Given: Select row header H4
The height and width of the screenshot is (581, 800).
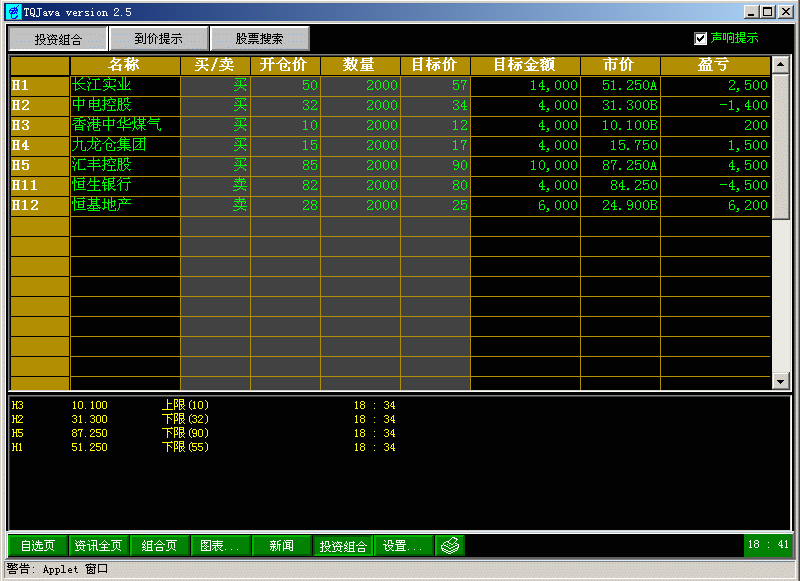Looking at the screenshot, I should (40, 145).
